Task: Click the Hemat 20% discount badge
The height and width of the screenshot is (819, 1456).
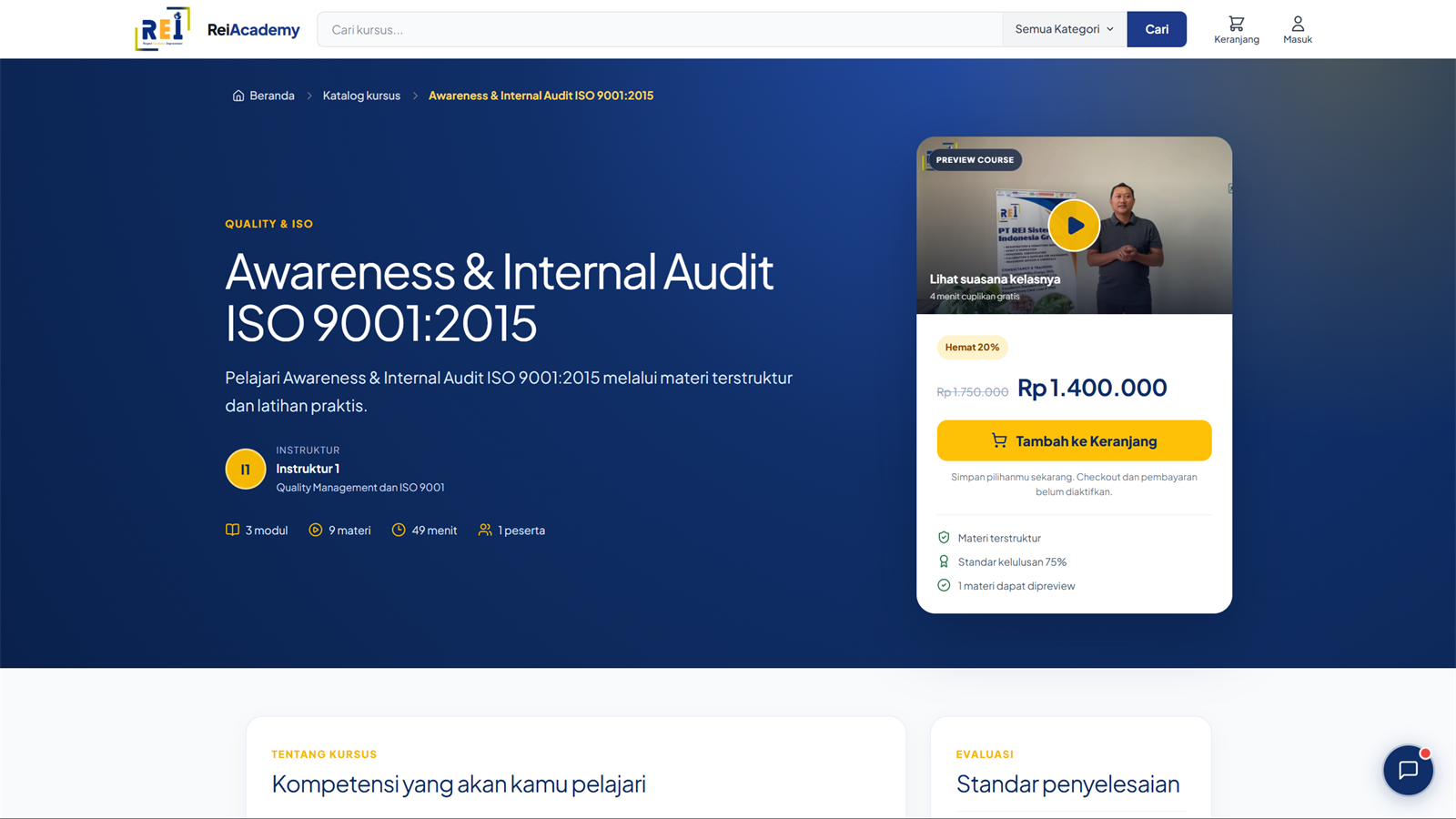Action: pyautogui.click(x=972, y=347)
